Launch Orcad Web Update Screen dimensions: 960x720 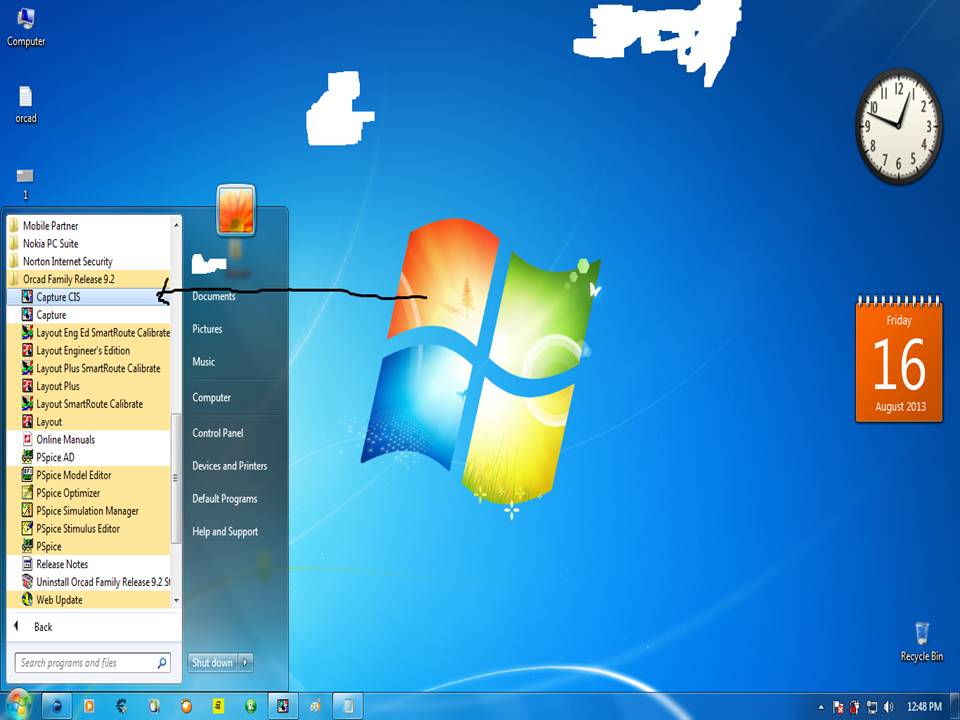(x=89, y=599)
